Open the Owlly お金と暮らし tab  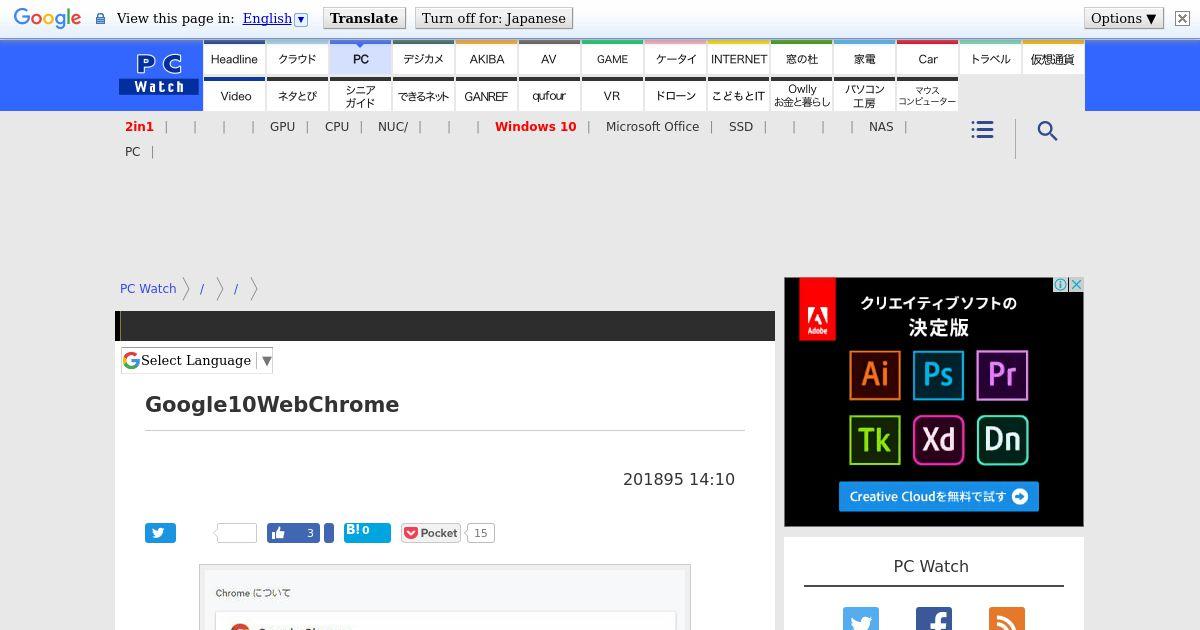(801, 95)
